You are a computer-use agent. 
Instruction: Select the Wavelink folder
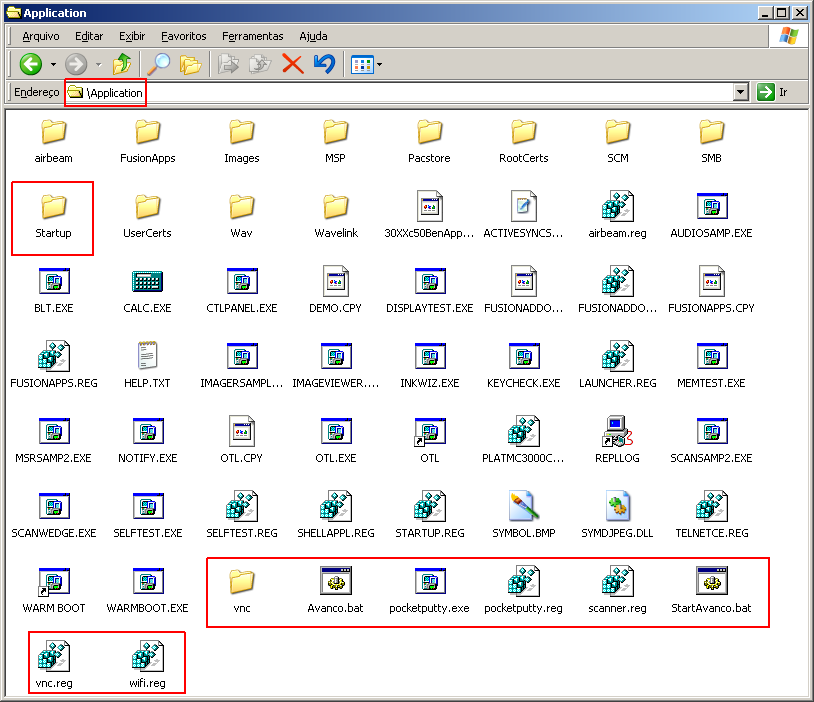pos(336,217)
